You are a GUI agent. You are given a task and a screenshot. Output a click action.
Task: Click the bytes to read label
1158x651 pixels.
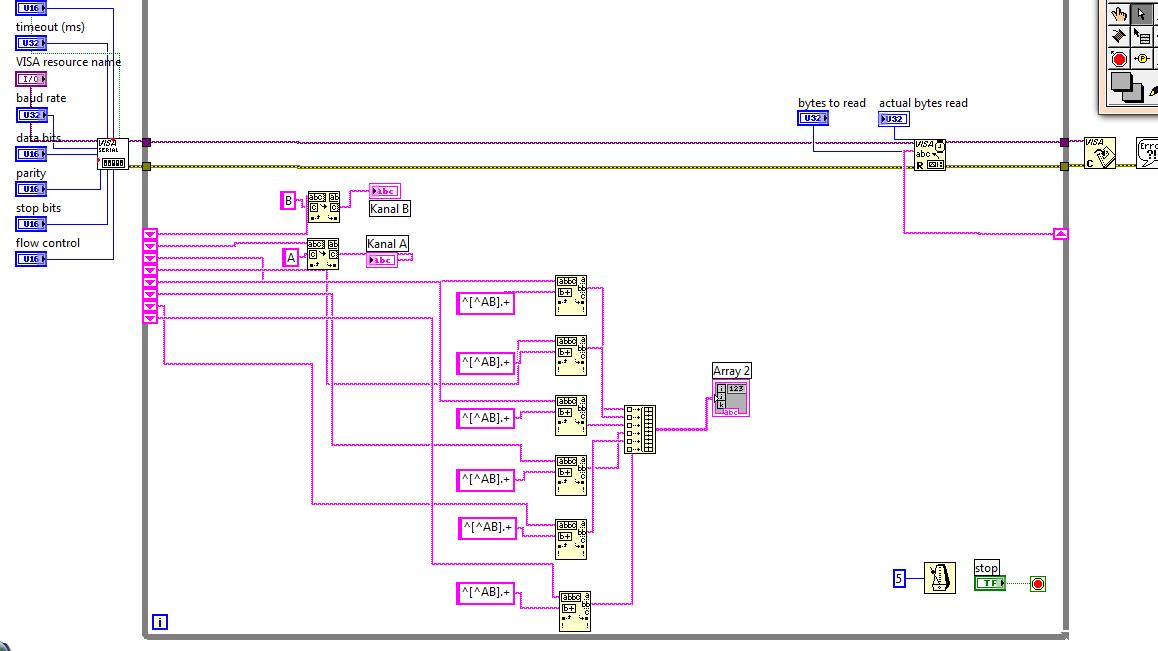click(832, 103)
